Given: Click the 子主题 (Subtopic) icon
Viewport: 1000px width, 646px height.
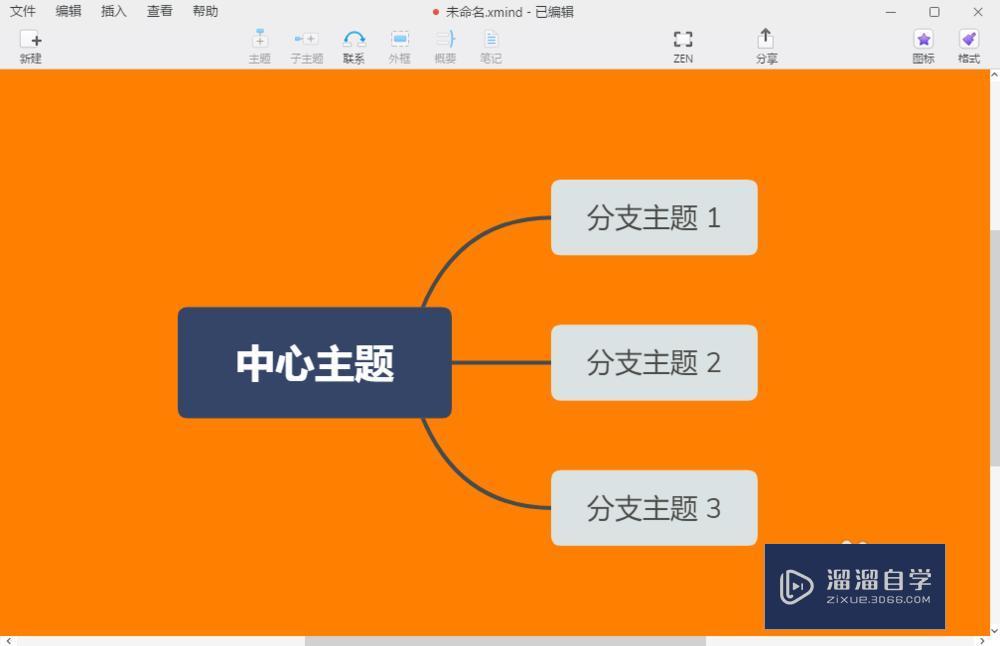Looking at the screenshot, I should (306, 46).
